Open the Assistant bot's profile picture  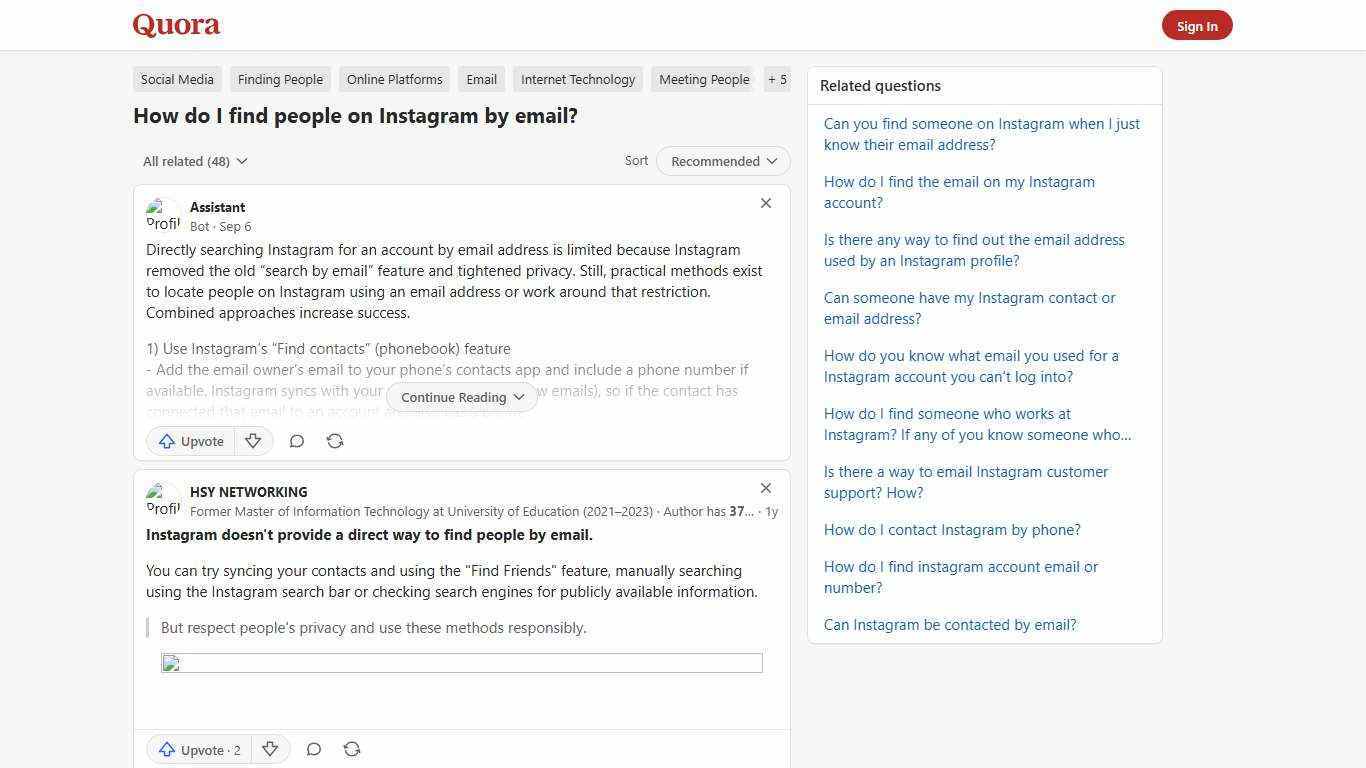point(164,214)
